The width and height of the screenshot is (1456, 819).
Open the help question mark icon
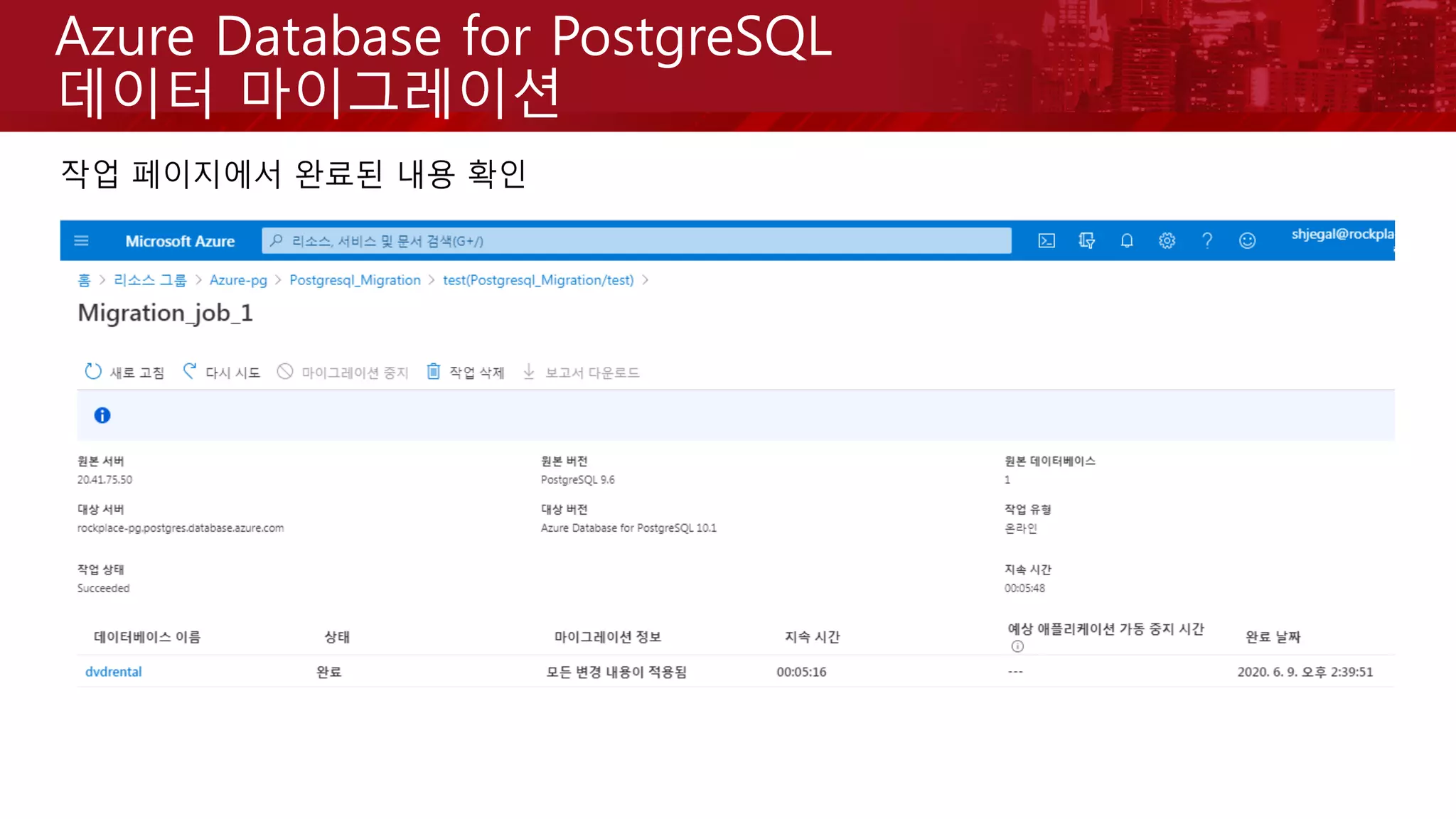1207,241
